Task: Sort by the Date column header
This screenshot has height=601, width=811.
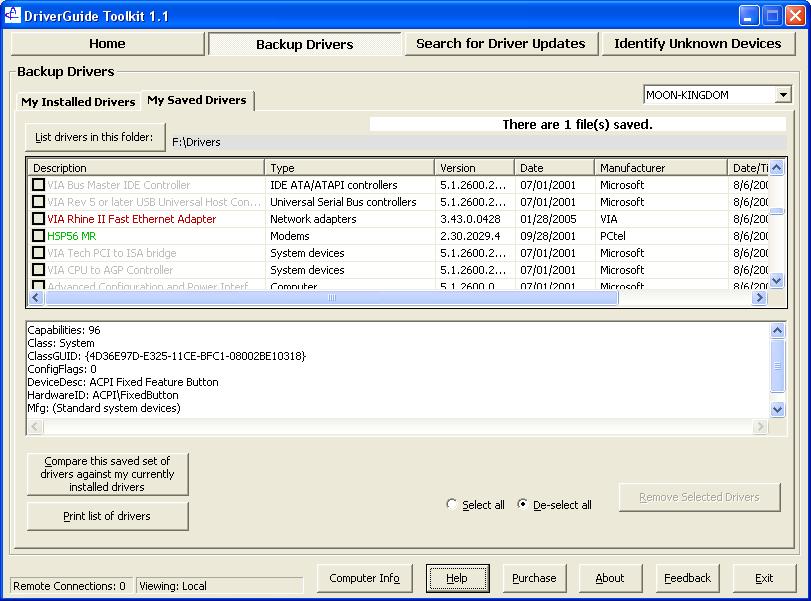Action: pos(554,168)
